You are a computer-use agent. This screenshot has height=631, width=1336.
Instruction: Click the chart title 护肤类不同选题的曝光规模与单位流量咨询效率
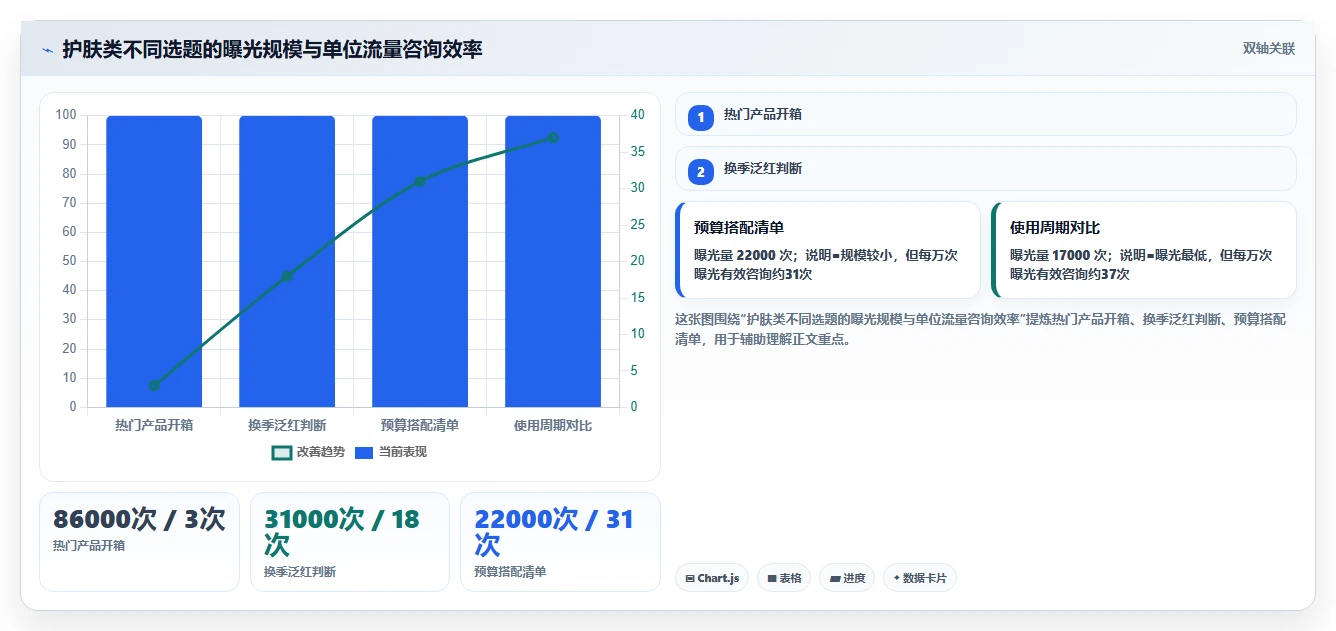pos(272,49)
